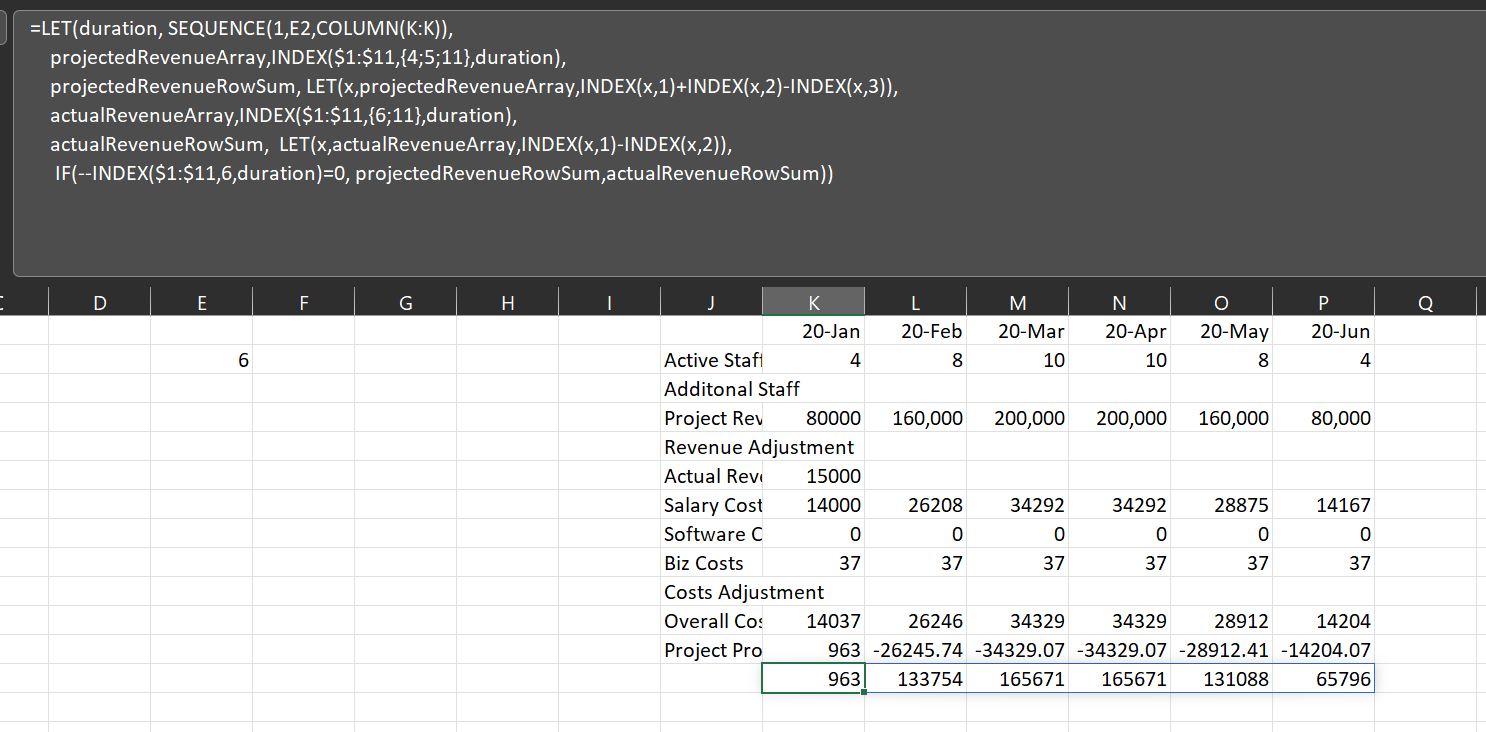Select 165671 cell in column N
This screenshot has height=732, width=1486.
[1119, 679]
